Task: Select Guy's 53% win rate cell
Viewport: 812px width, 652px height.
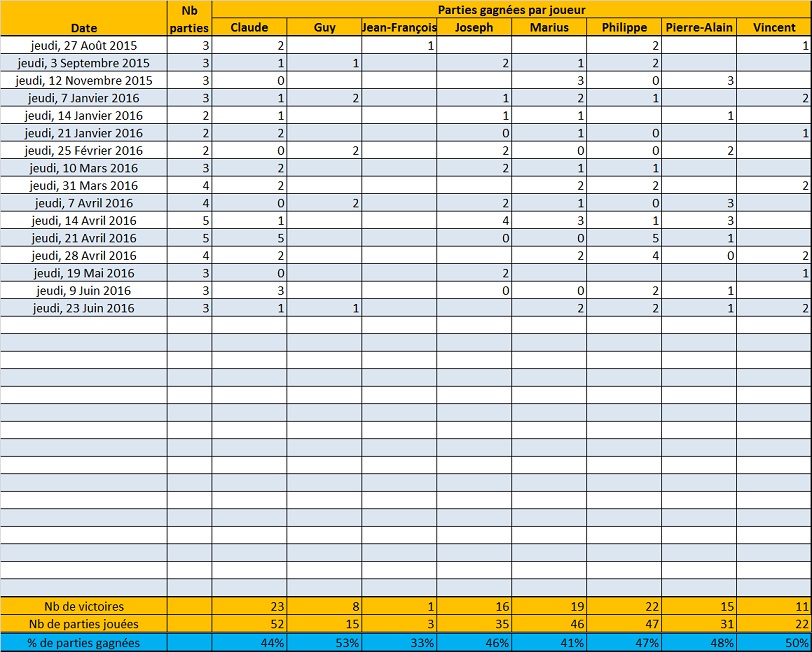Action: (x=324, y=643)
